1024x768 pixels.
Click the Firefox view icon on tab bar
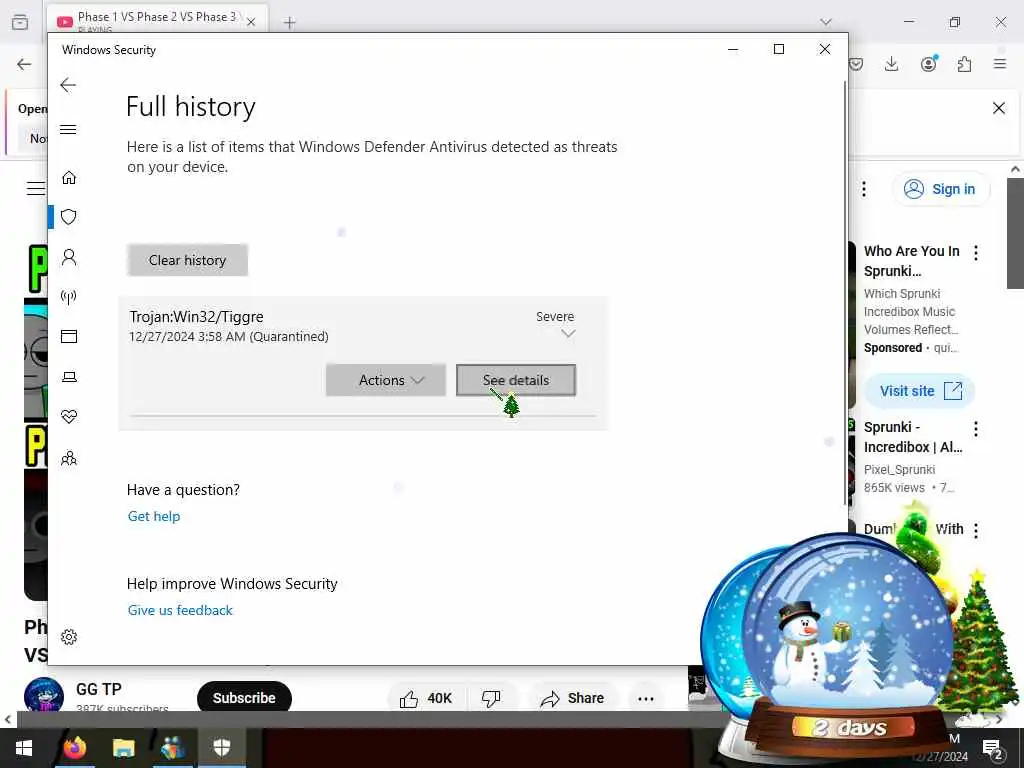(x=20, y=22)
